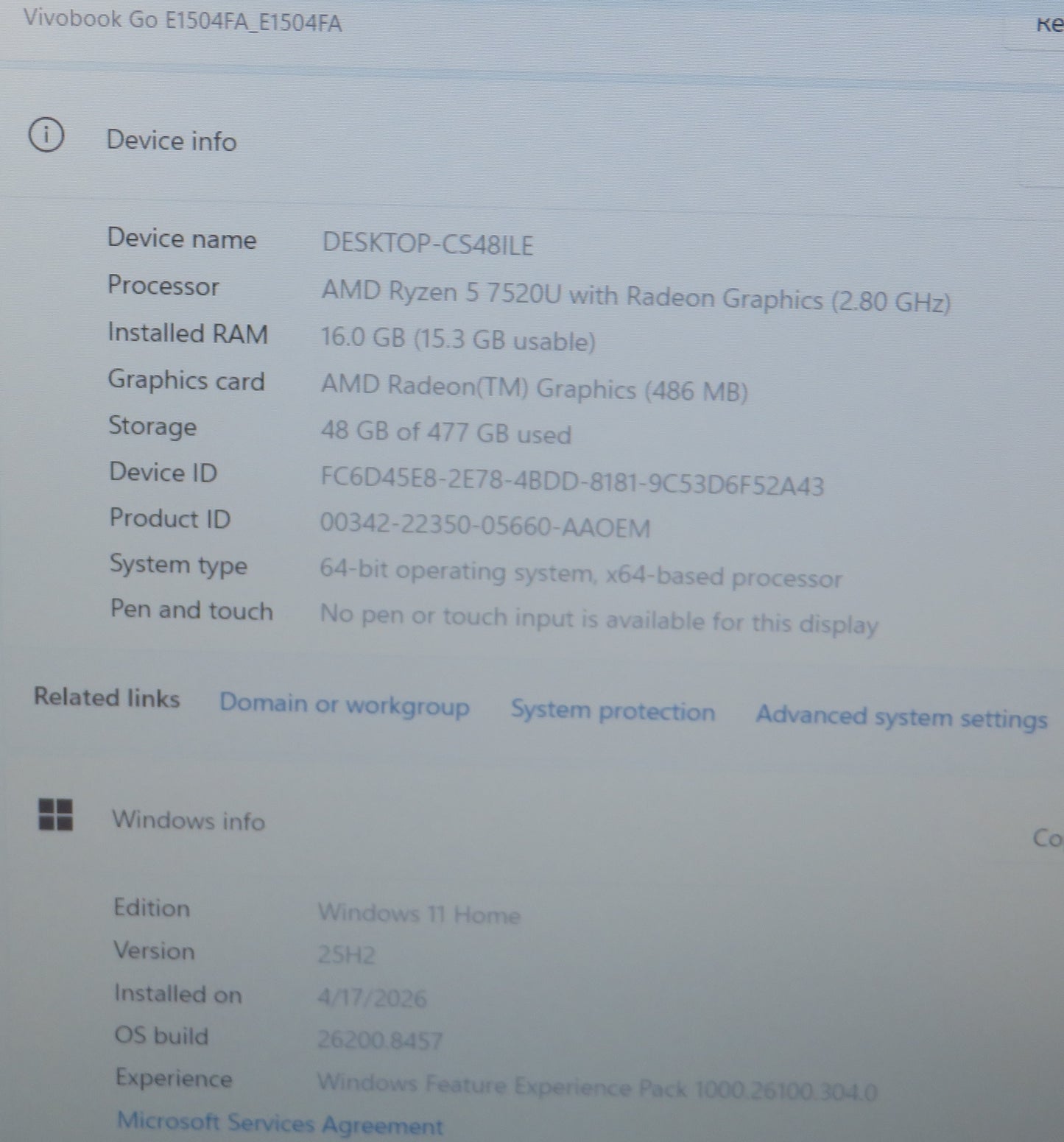Click the Device name label

(182, 239)
